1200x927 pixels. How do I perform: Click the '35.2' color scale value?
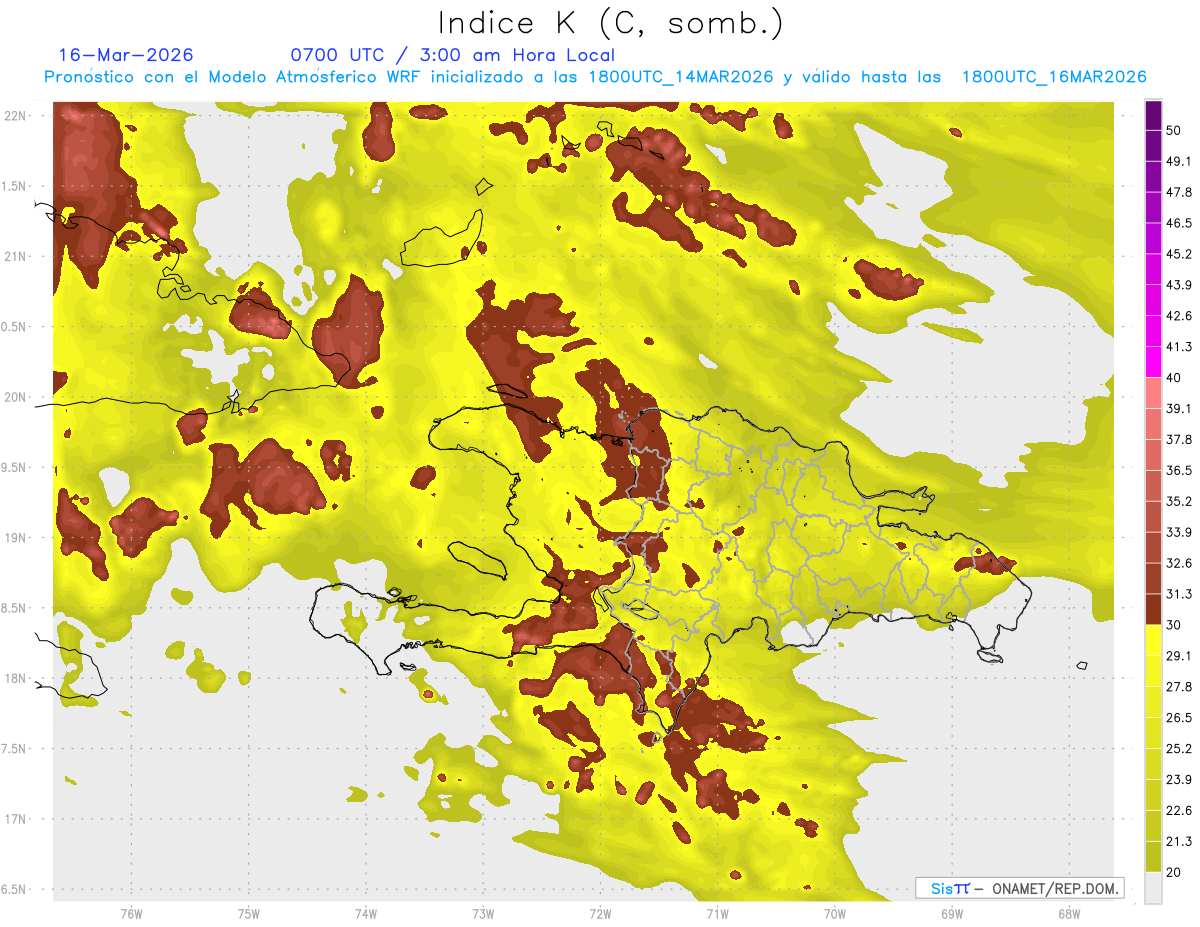pyautogui.click(x=1179, y=501)
